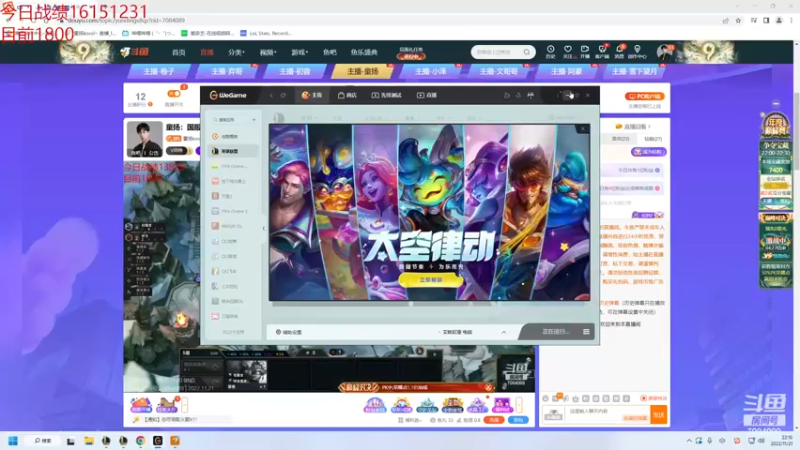Click the yellow unlock button on promo banner
Viewport: 800px width, 450px height.
tap(431, 280)
